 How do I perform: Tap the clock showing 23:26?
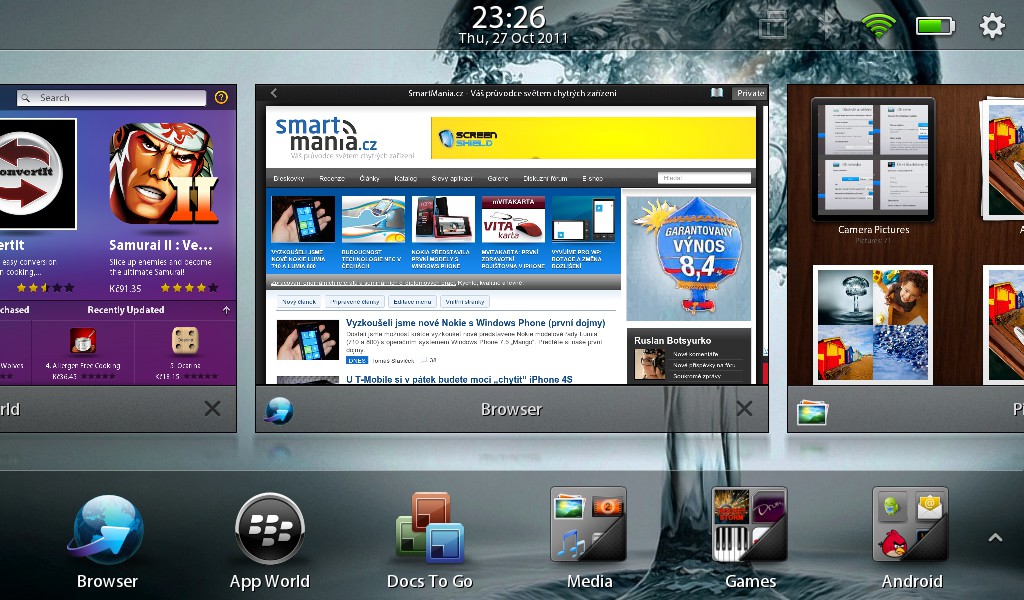(x=509, y=17)
